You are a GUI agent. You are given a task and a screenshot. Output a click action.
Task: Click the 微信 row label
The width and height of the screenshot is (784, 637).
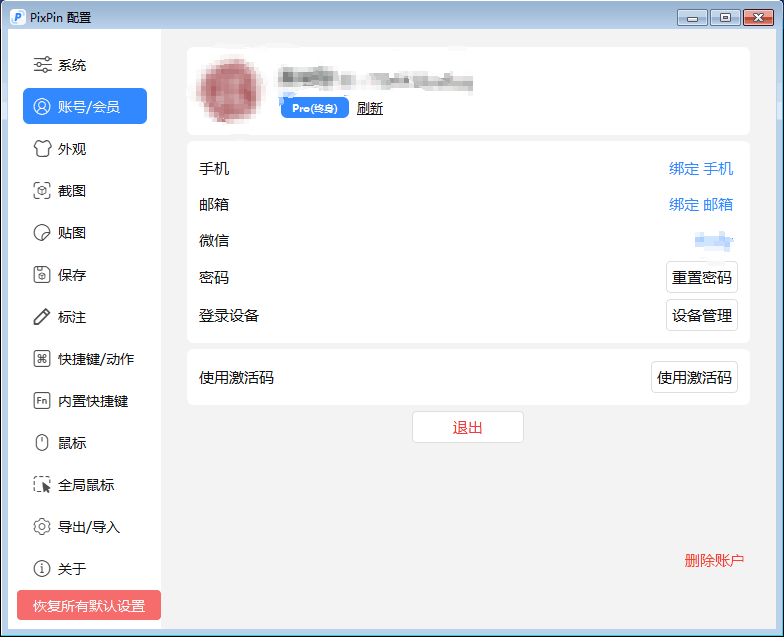214,240
